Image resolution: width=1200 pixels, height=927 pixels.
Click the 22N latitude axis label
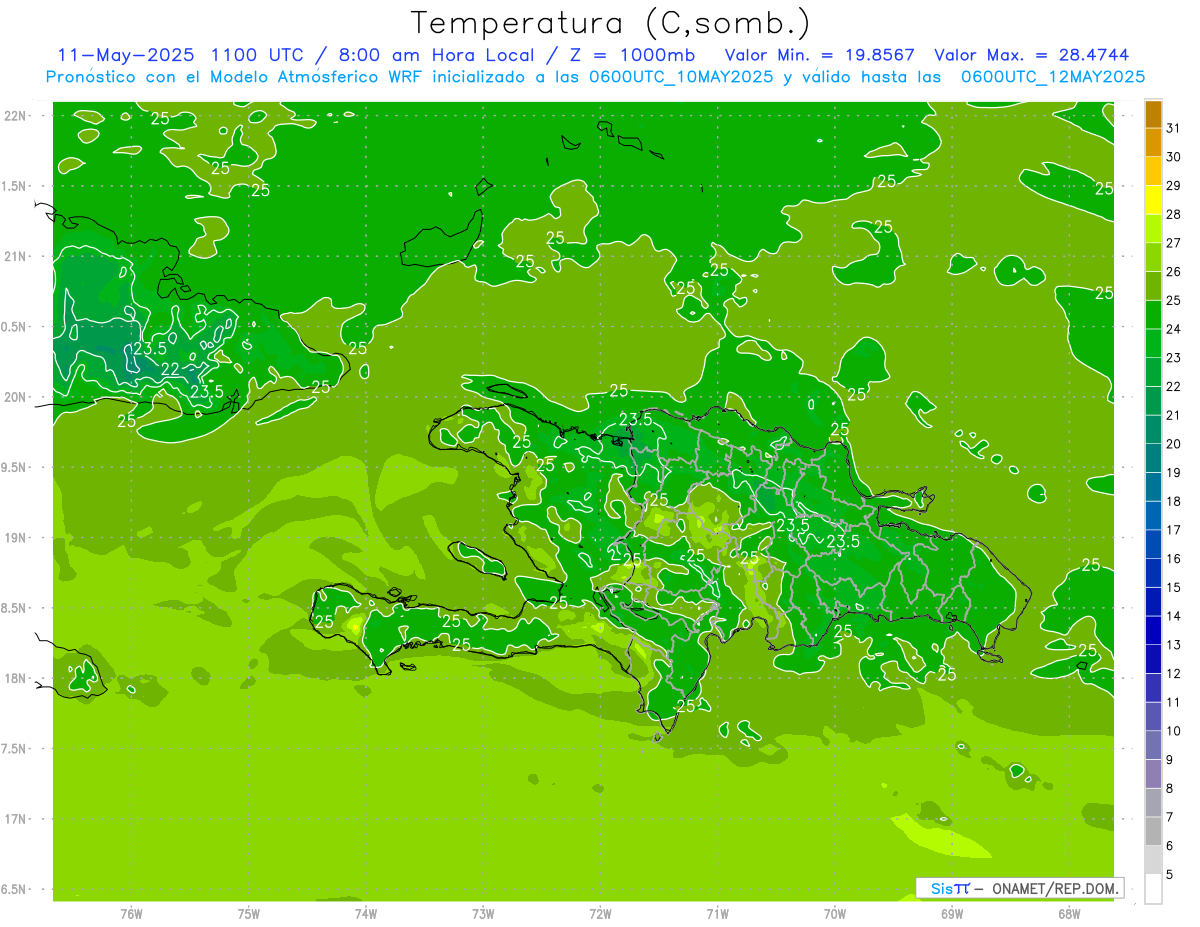tap(15, 115)
